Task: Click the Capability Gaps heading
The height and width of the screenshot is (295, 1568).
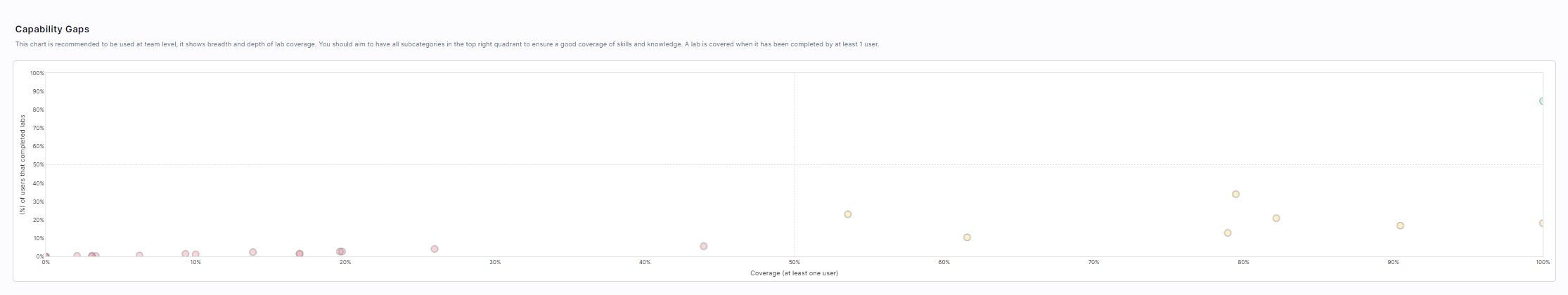Action: click(52, 29)
